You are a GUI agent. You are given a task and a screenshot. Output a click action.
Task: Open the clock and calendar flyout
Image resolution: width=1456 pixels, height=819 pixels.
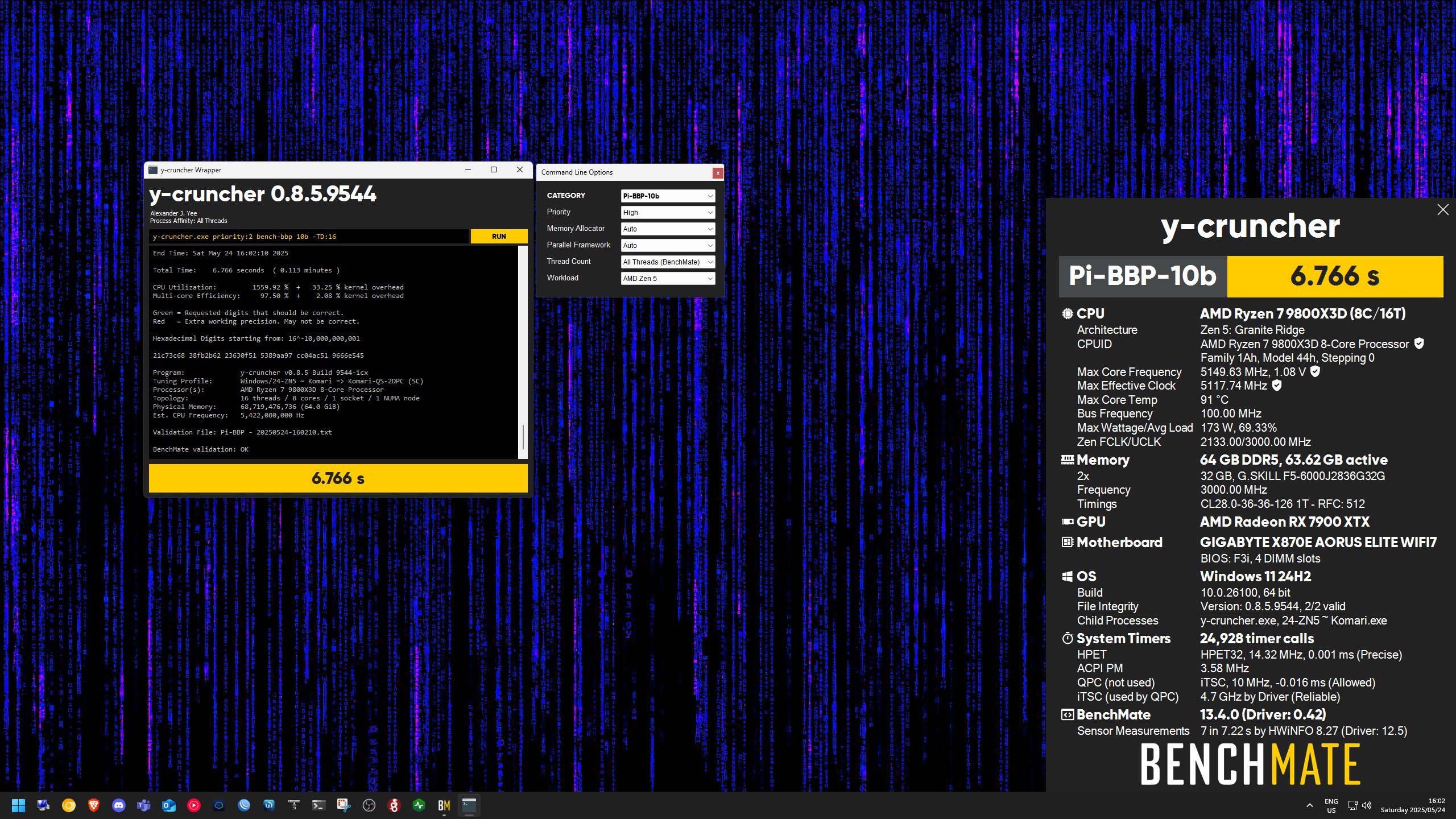(1413, 805)
